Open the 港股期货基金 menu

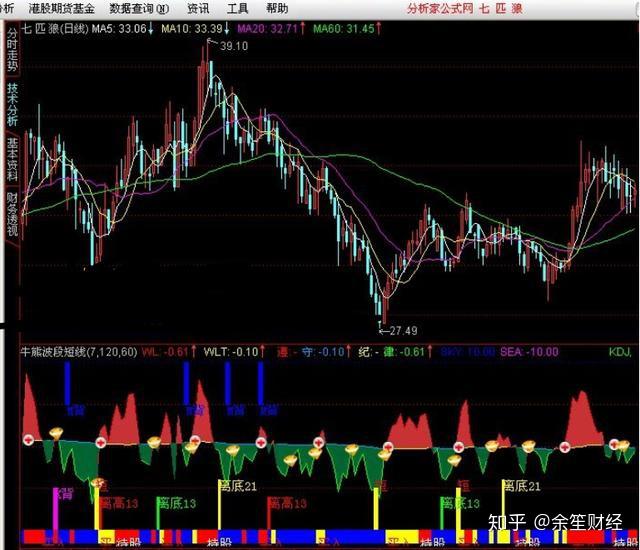point(61,8)
